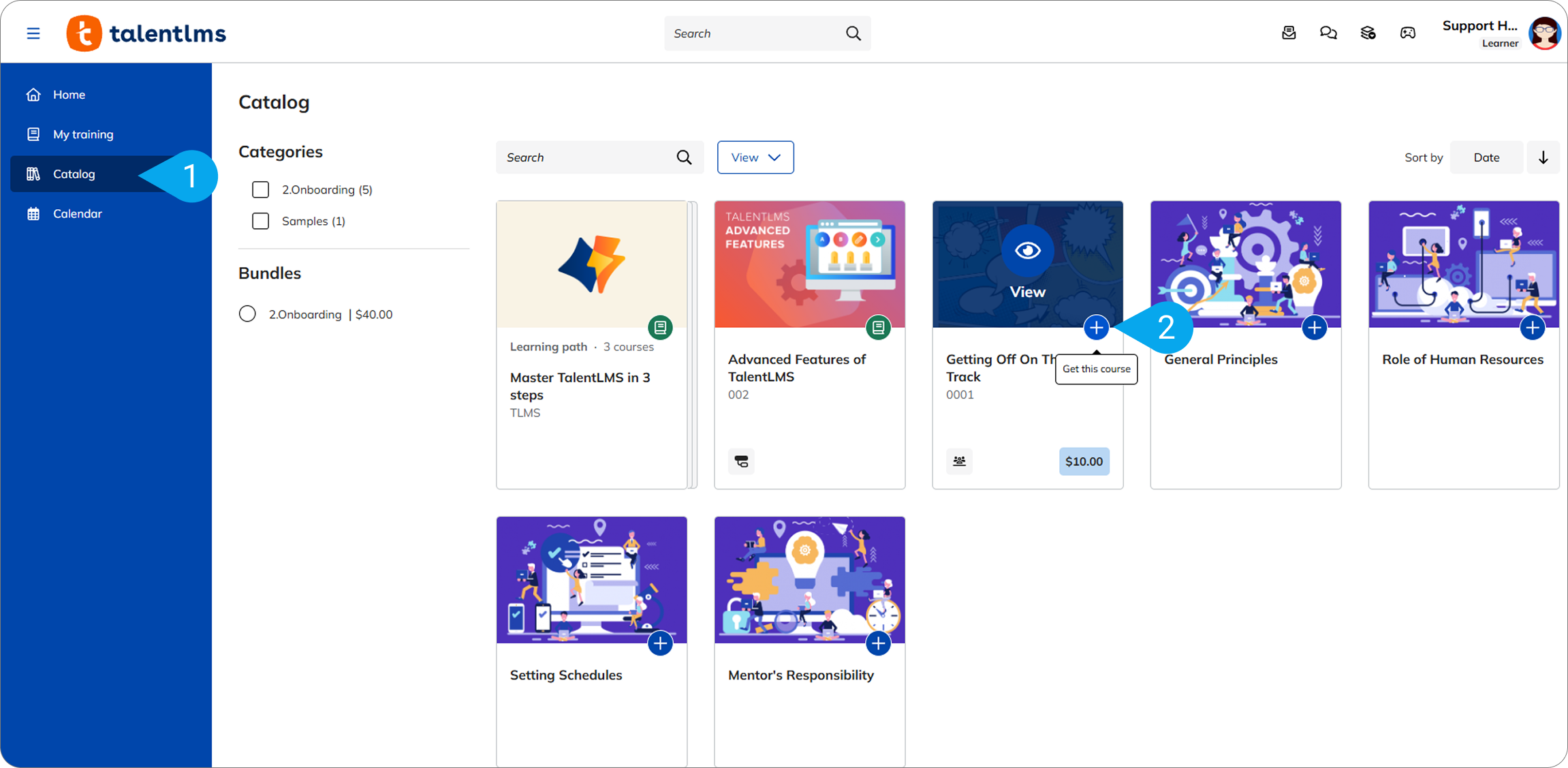Expand the View dropdown
Screen dimensions: 1568x768
click(755, 157)
